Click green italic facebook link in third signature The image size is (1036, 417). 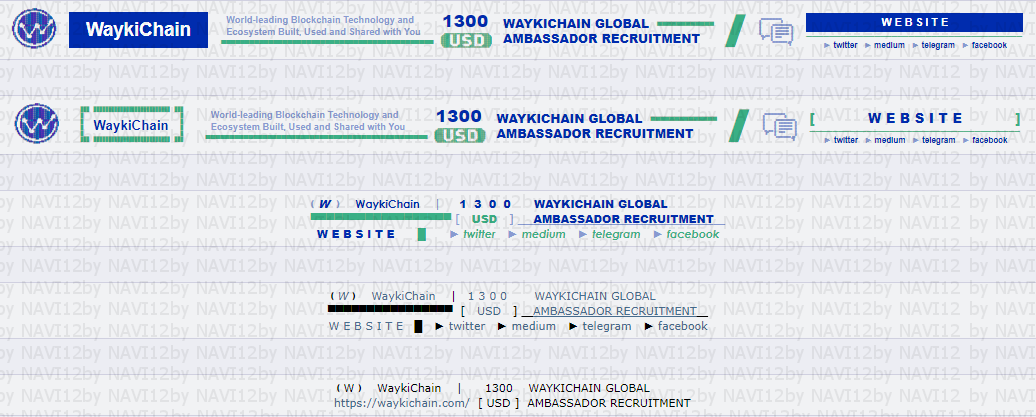692,234
